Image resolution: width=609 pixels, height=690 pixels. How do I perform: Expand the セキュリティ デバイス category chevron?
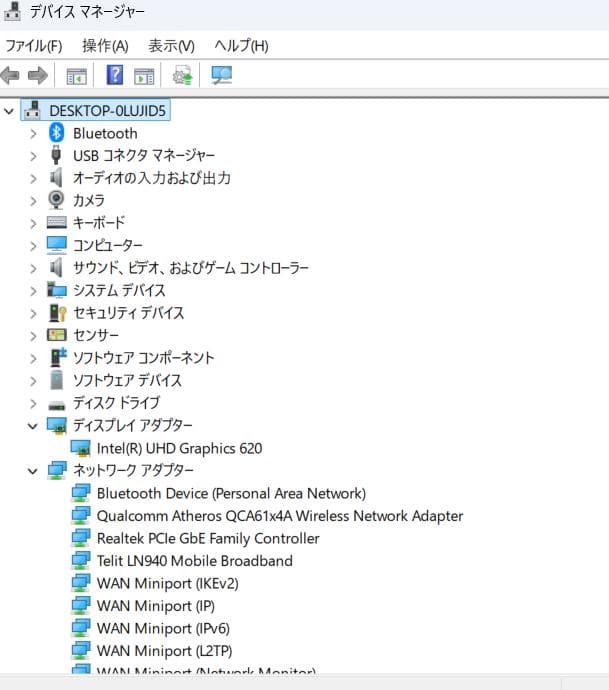(x=33, y=313)
